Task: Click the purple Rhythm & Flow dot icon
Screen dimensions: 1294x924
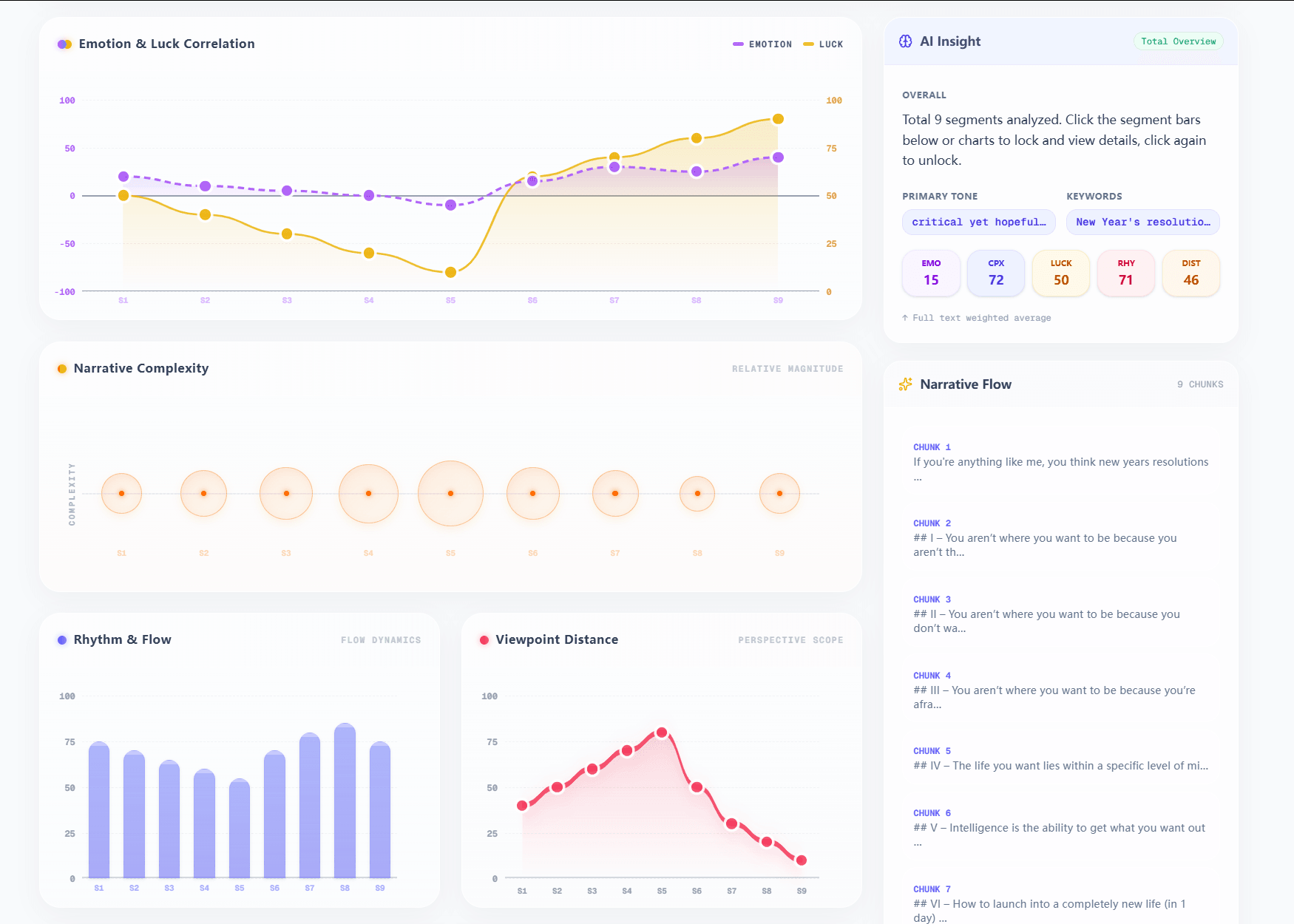Action: 62,640
